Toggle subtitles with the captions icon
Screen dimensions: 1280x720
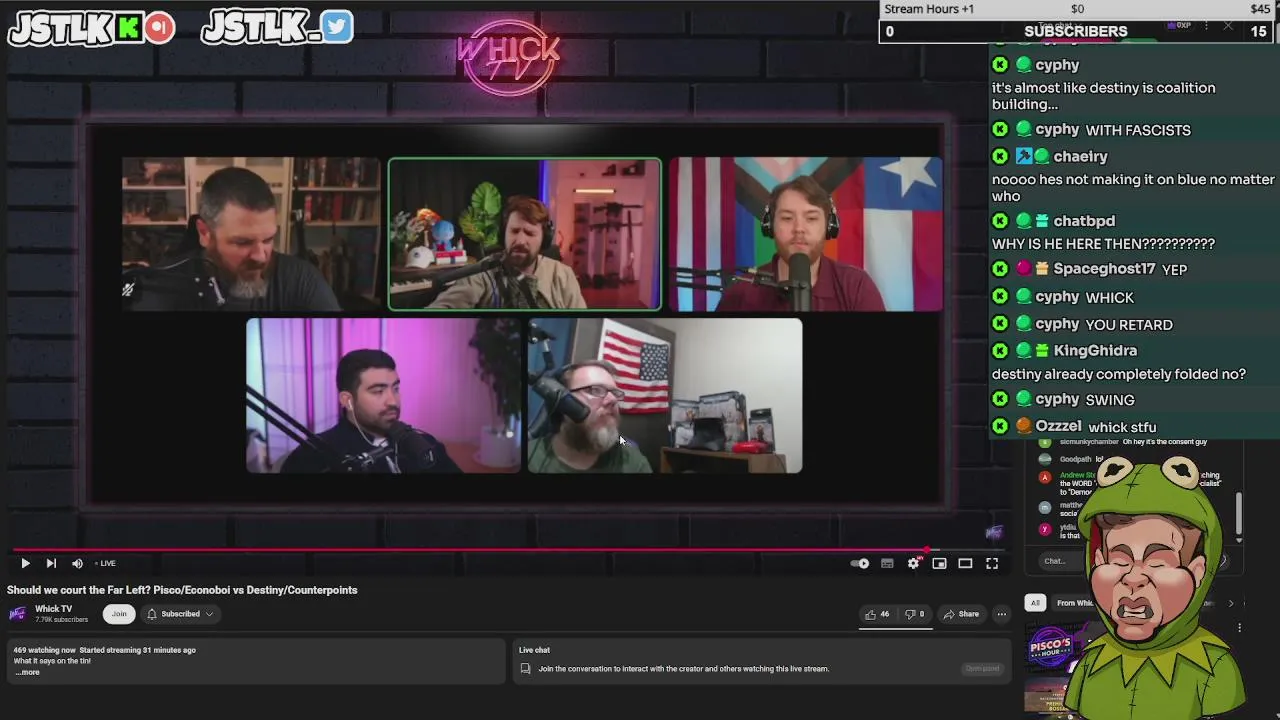887,564
